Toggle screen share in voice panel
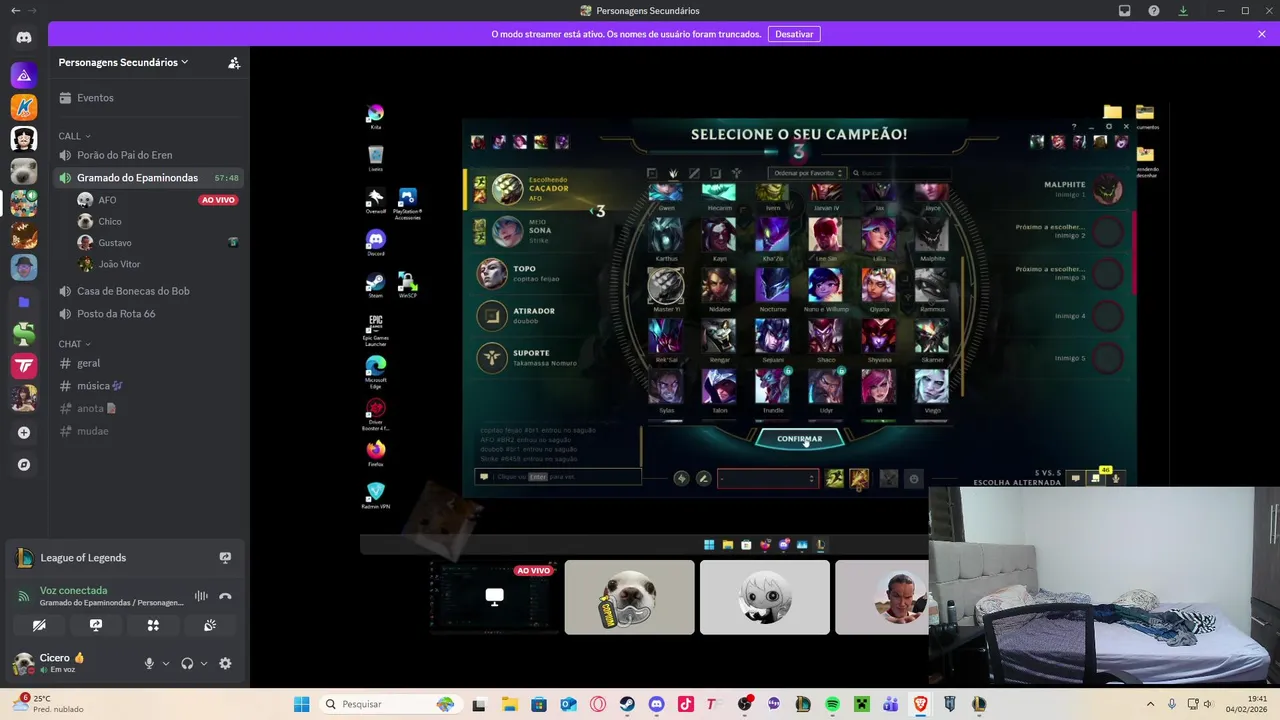The image size is (1280, 720). 96,625
